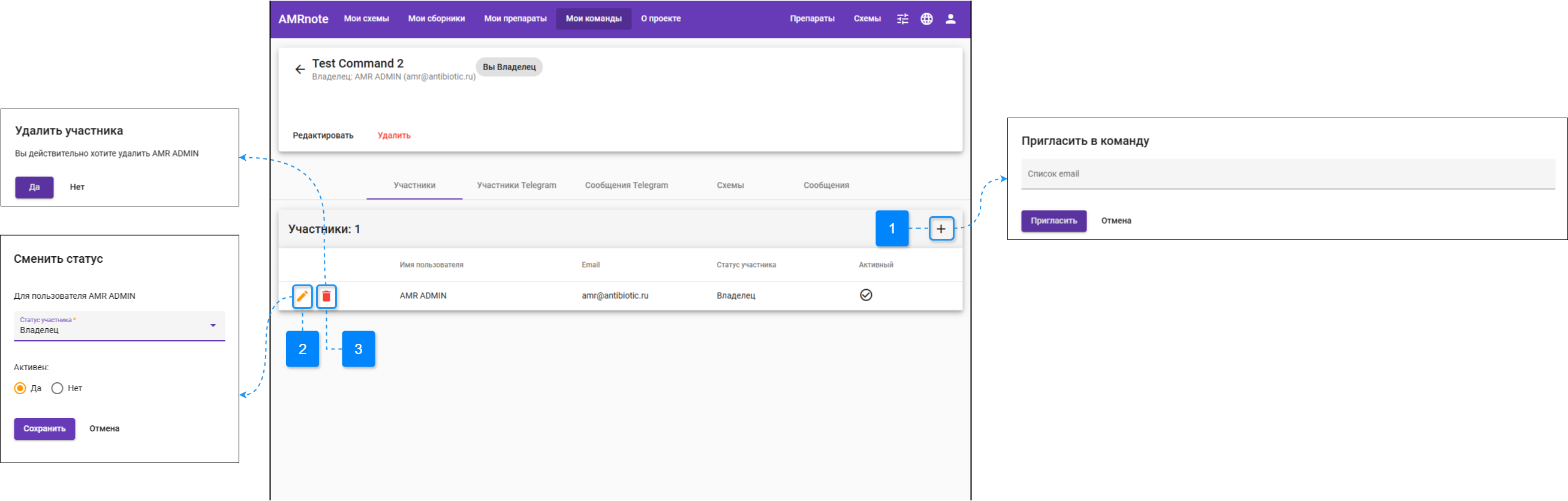Click the Вы Владелец chip
Image resolution: width=1568 pixels, height=501 pixels.
coord(509,67)
